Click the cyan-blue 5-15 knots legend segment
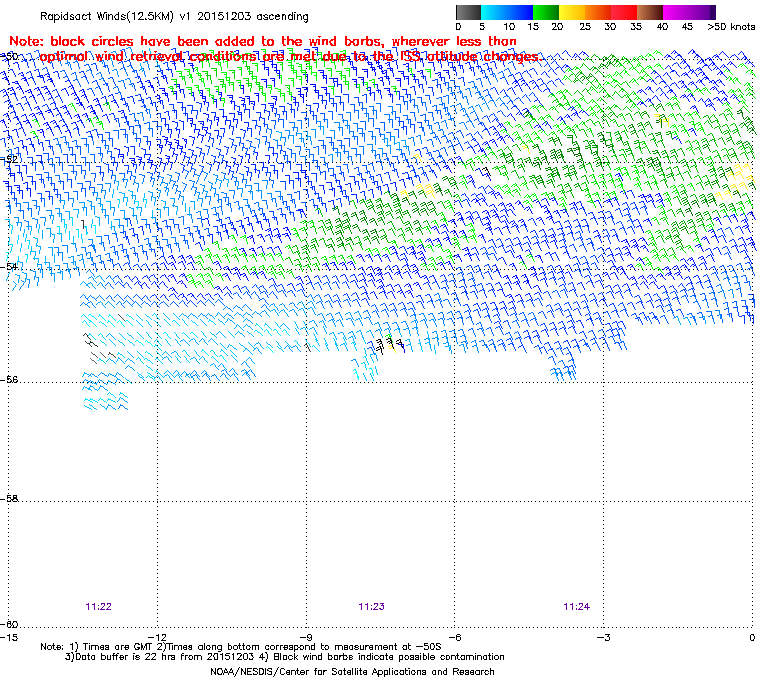 tap(507, 12)
